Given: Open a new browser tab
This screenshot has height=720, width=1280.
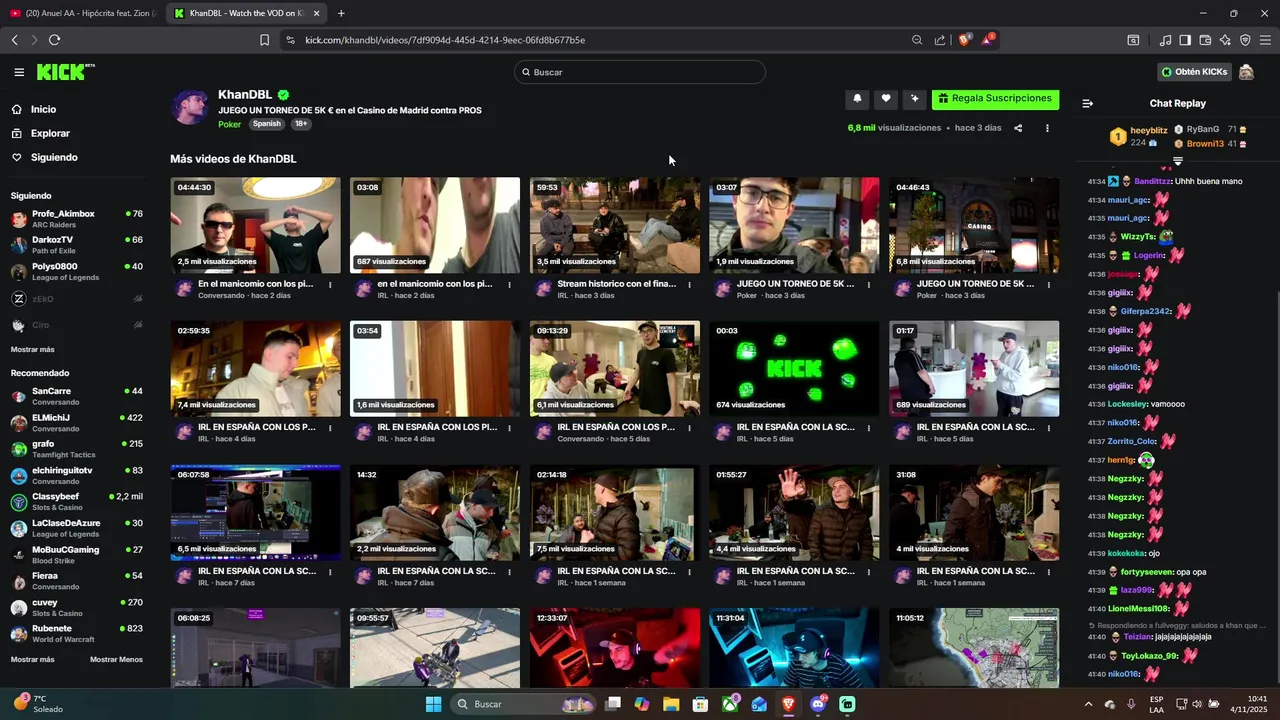Looking at the screenshot, I should (341, 13).
